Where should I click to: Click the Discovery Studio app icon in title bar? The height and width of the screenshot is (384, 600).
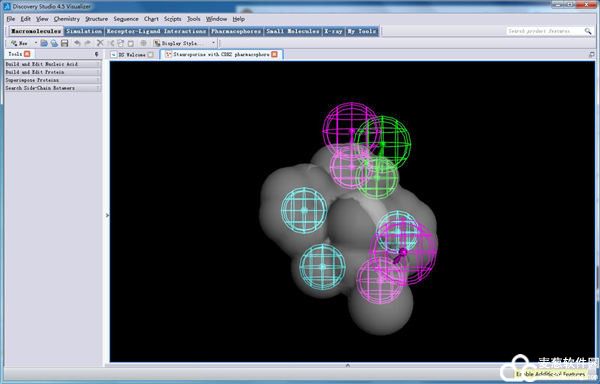[7, 6]
